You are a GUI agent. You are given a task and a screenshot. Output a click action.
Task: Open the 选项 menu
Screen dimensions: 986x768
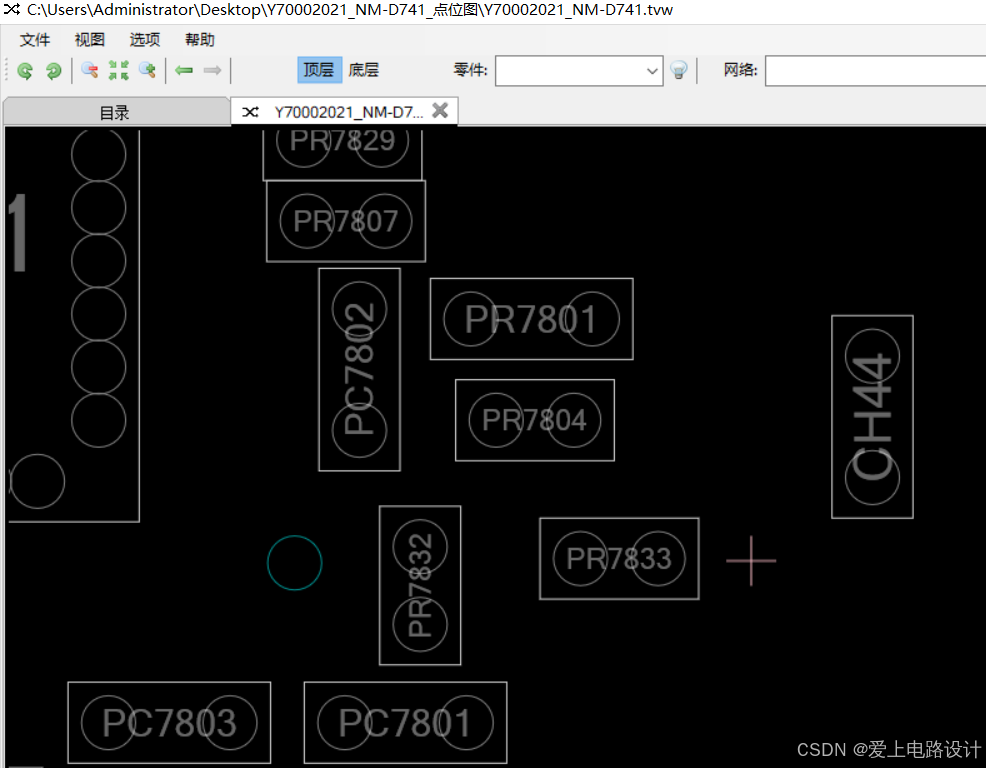click(145, 40)
